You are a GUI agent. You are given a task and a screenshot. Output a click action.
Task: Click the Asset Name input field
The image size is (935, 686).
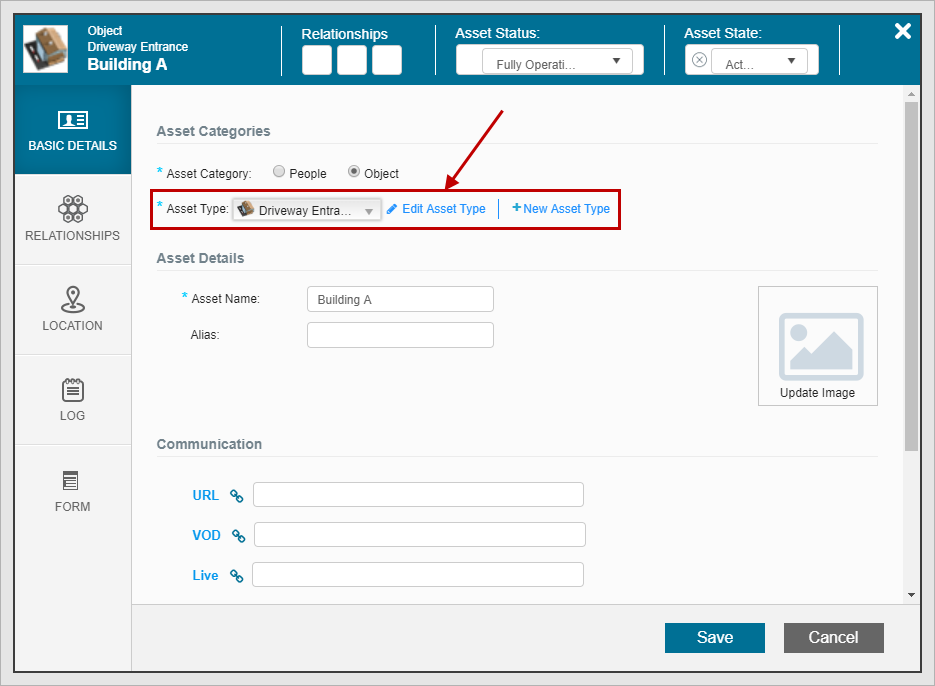tap(400, 299)
